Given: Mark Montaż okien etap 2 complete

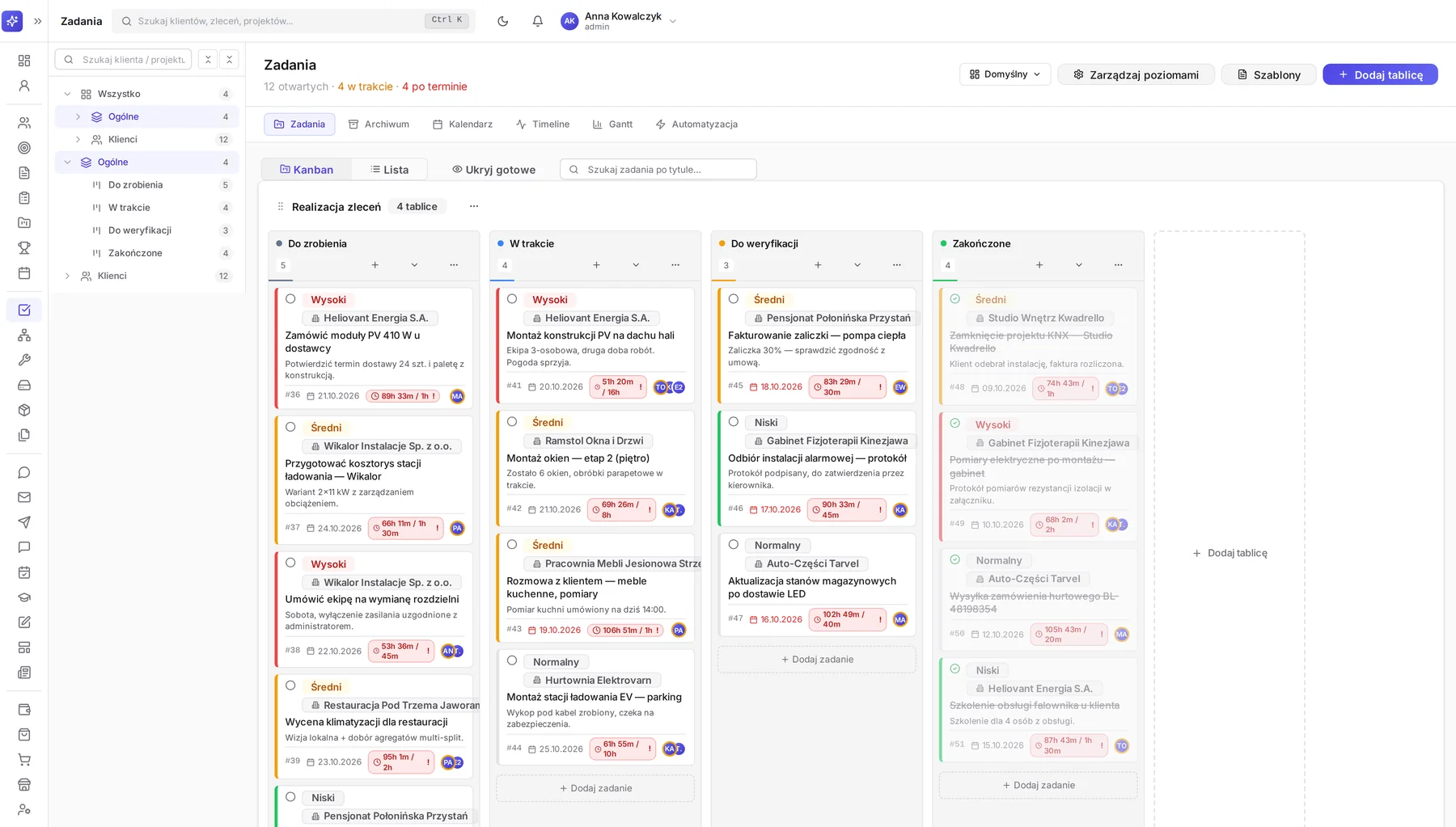Looking at the screenshot, I should (512, 421).
